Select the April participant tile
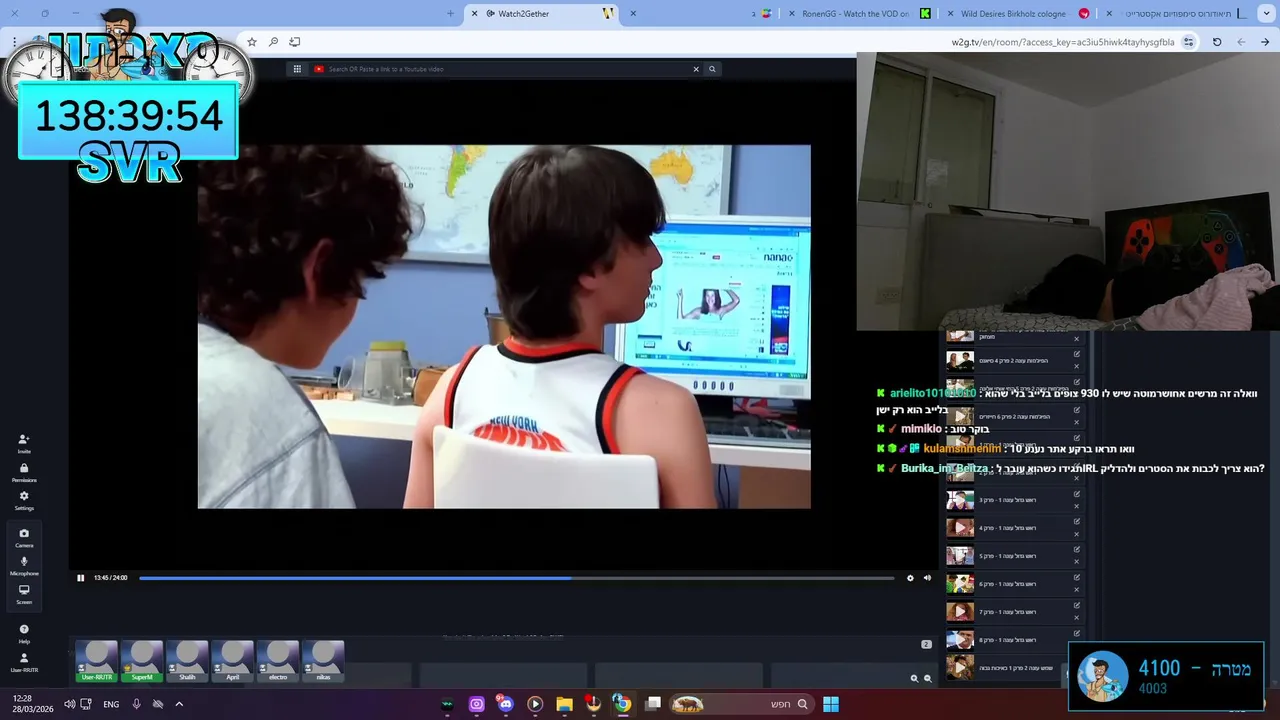 [x=233, y=662]
